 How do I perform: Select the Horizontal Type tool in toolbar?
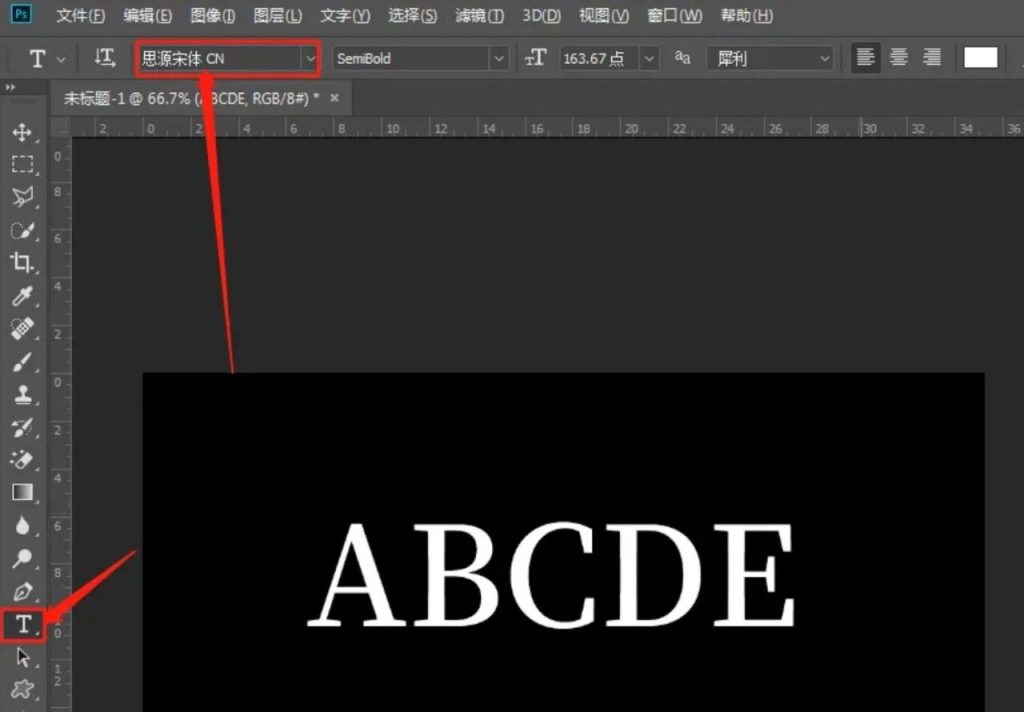pyautogui.click(x=23, y=624)
